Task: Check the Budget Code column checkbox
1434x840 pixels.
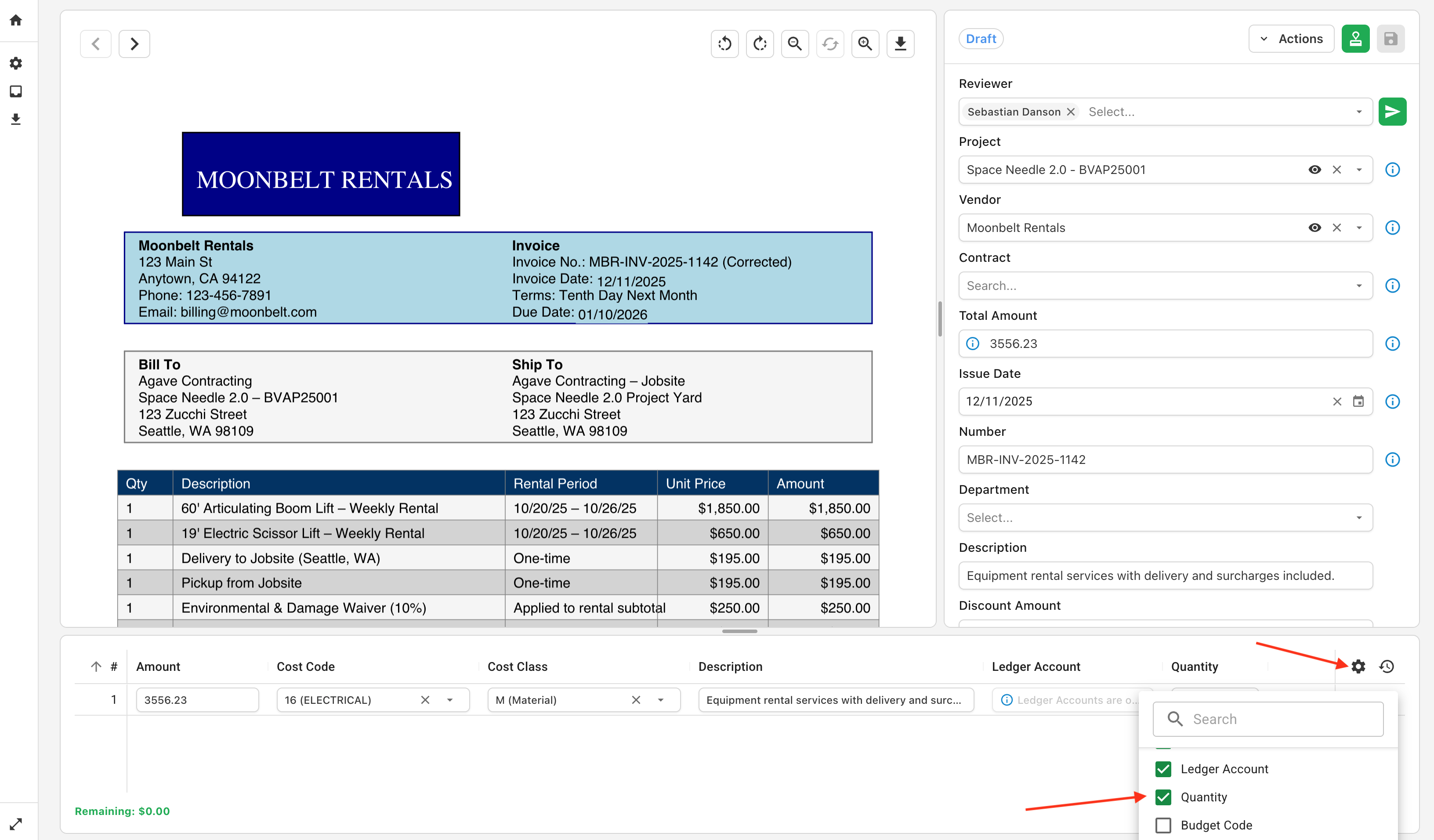Action: tap(1163, 825)
